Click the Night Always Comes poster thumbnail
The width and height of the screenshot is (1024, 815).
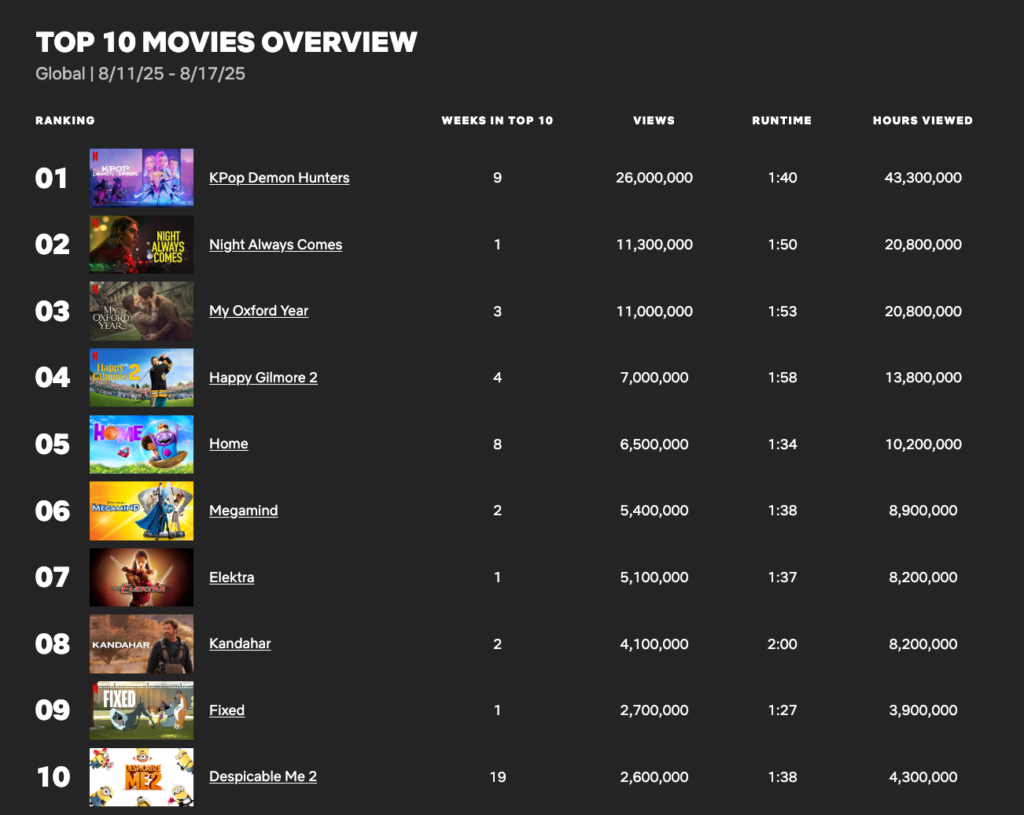point(141,245)
